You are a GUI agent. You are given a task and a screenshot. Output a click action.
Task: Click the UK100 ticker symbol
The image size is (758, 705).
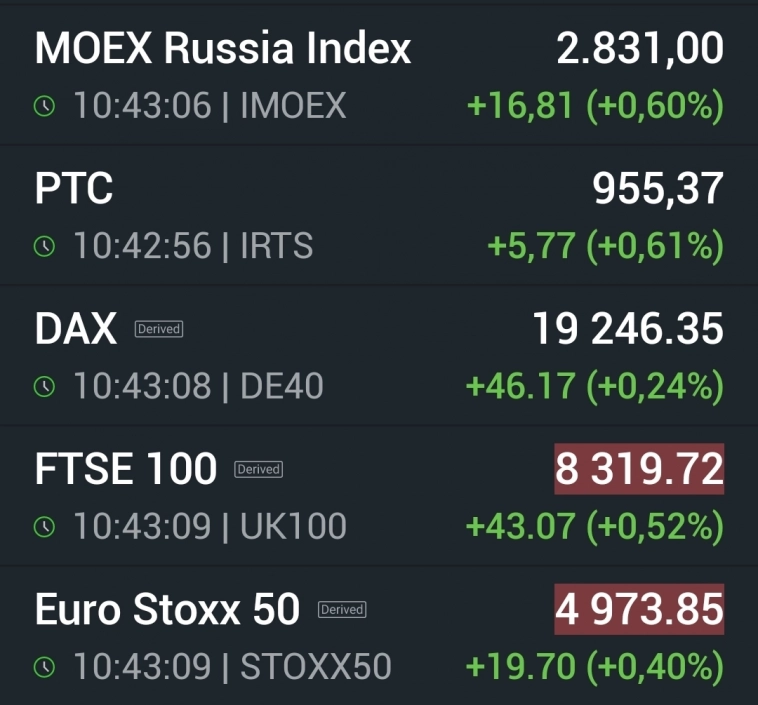(x=293, y=527)
